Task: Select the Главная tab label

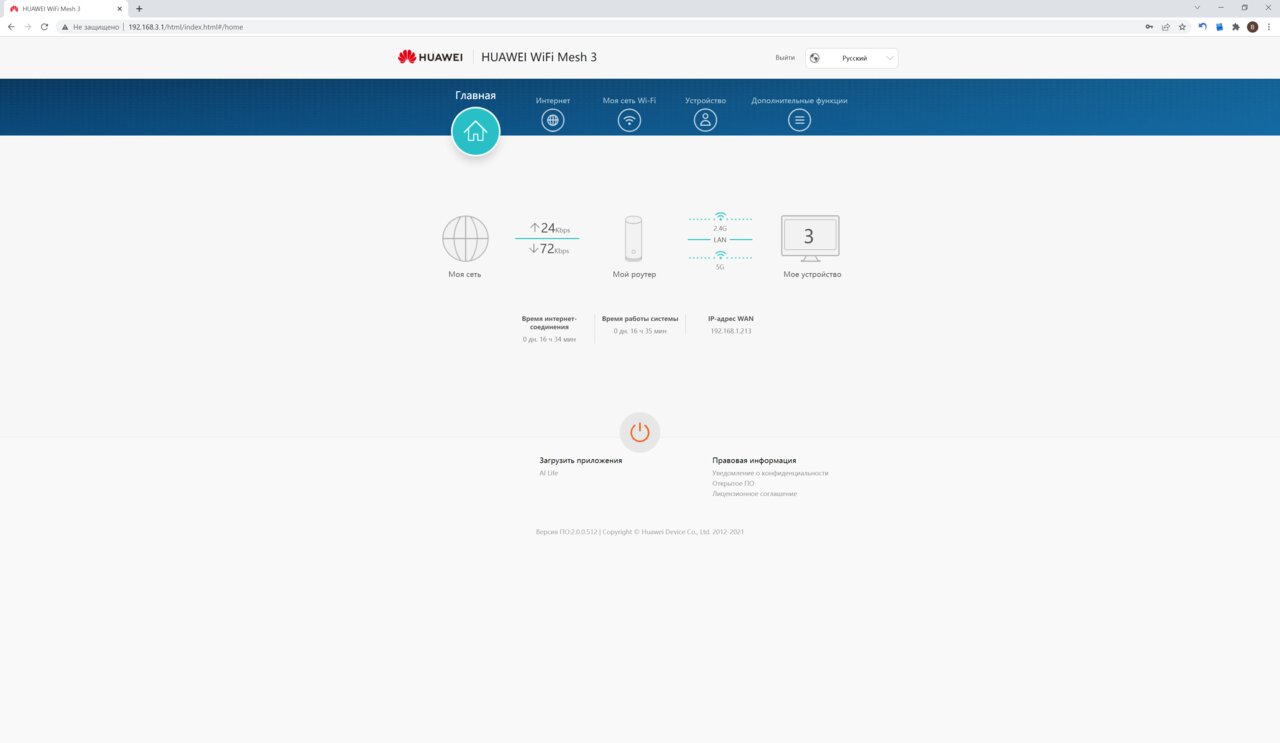Action: click(475, 96)
